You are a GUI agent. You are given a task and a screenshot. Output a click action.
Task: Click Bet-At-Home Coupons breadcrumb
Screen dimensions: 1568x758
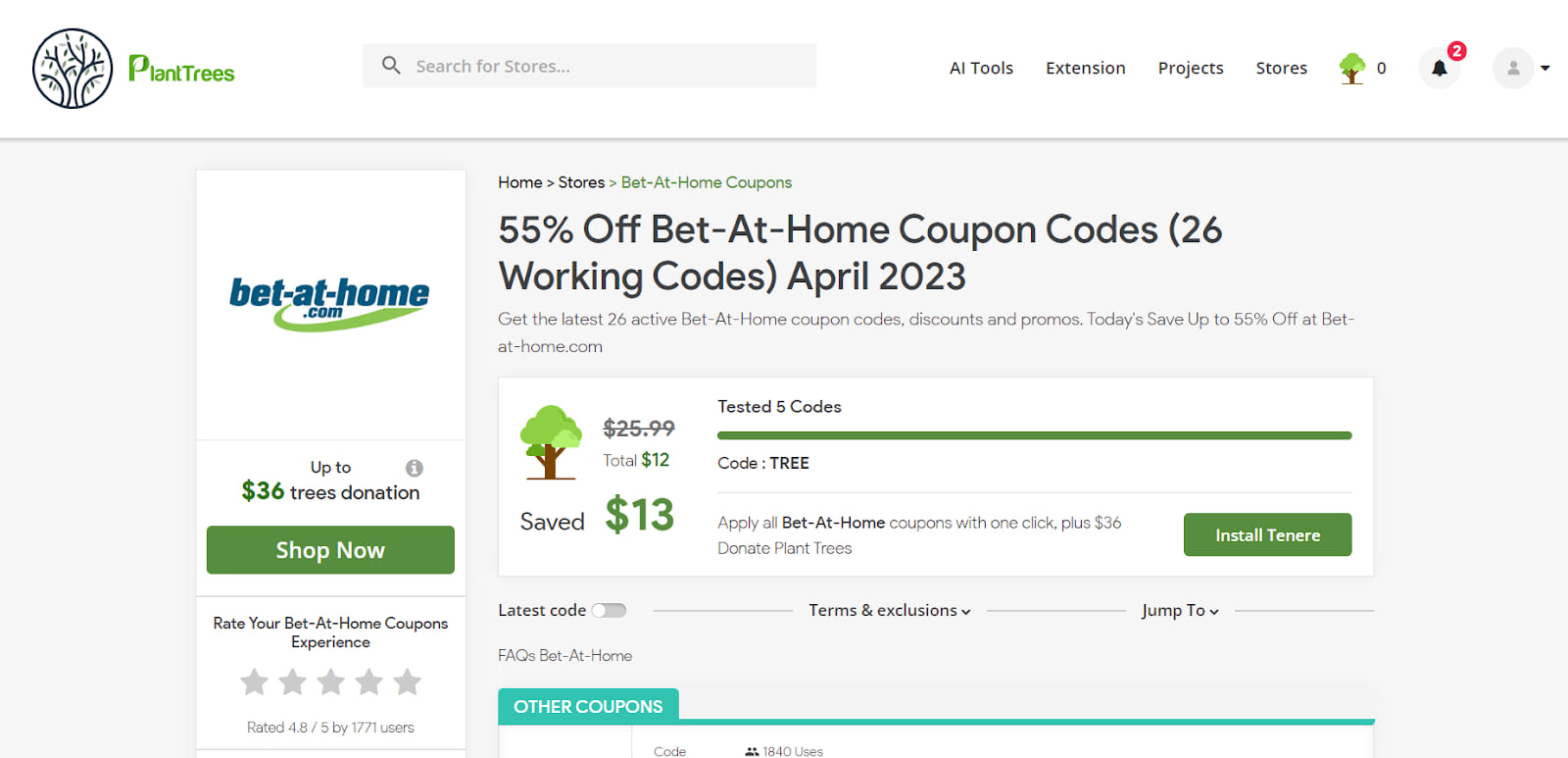coord(707,182)
